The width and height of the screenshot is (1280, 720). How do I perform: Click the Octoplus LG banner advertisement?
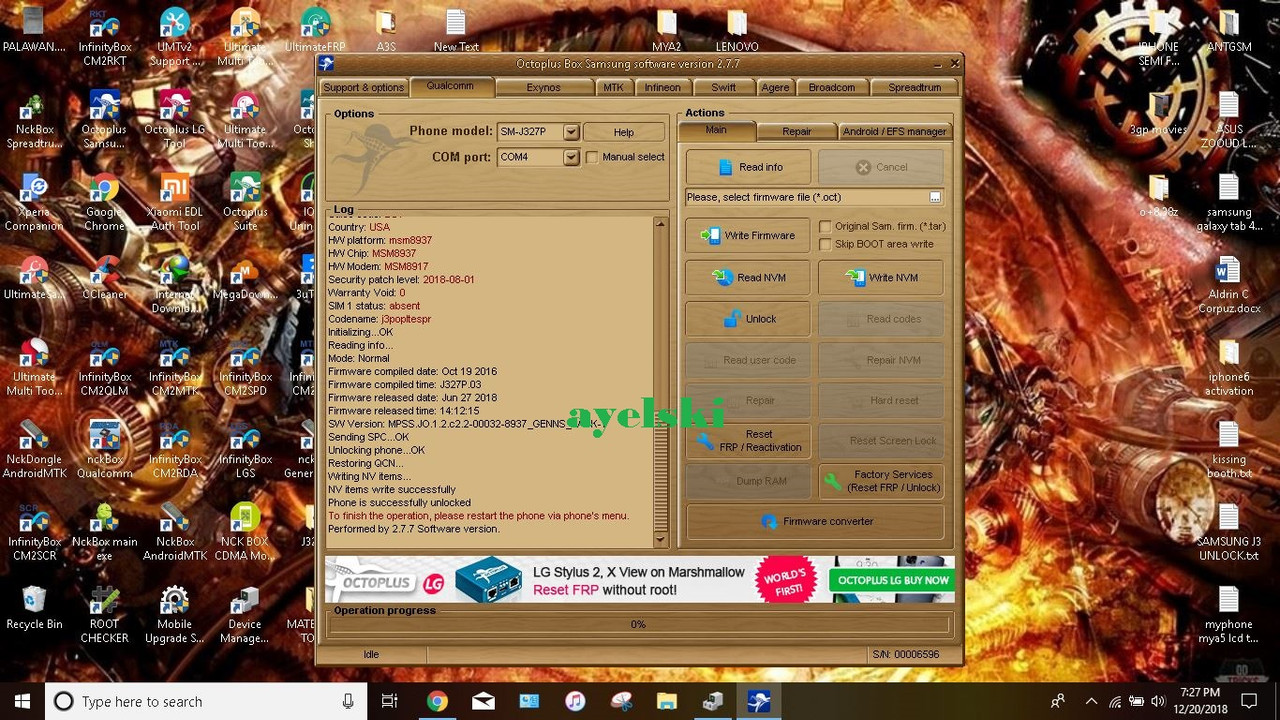tap(640, 580)
